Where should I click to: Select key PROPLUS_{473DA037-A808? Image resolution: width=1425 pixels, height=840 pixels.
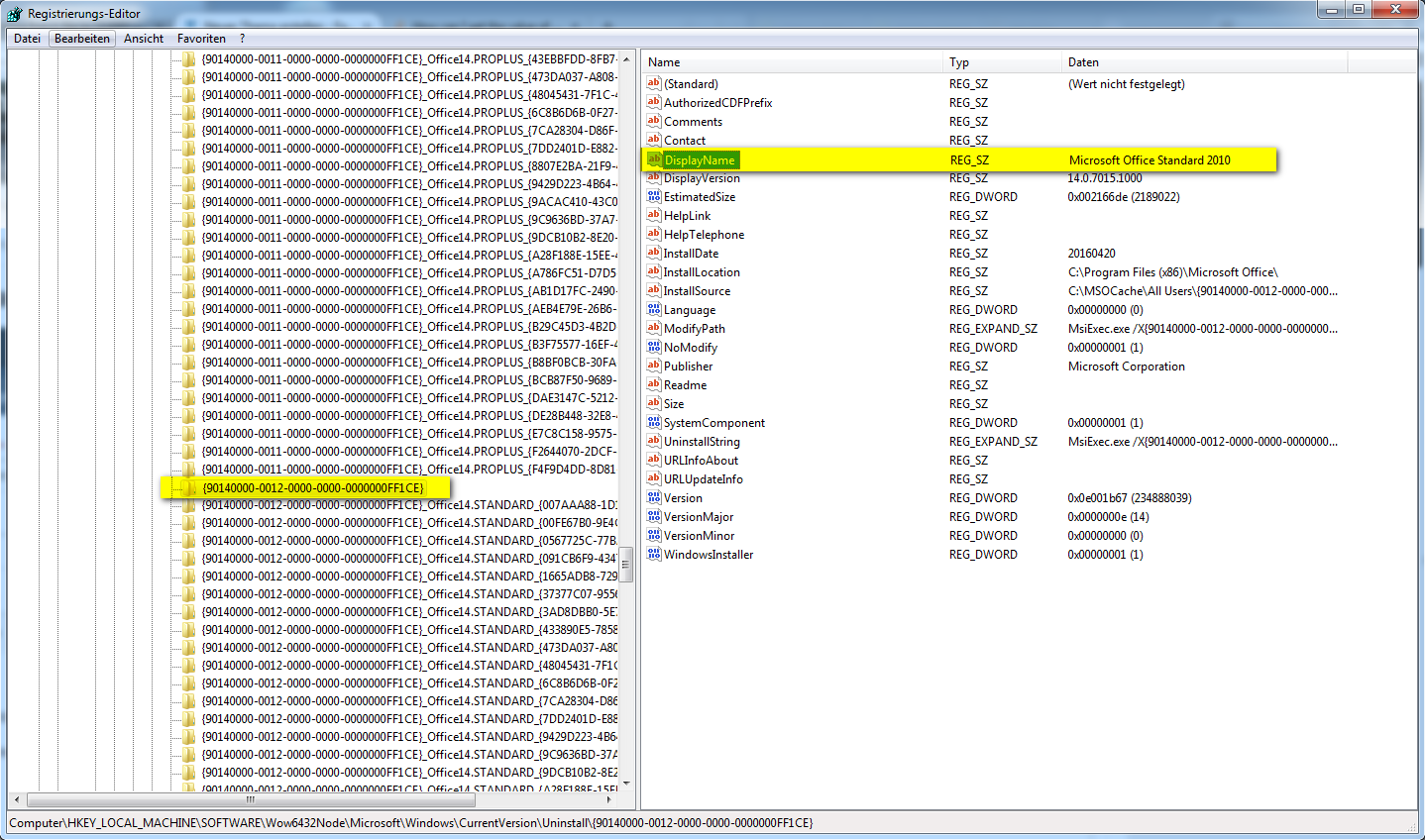pyautogui.click(x=409, y=76)
